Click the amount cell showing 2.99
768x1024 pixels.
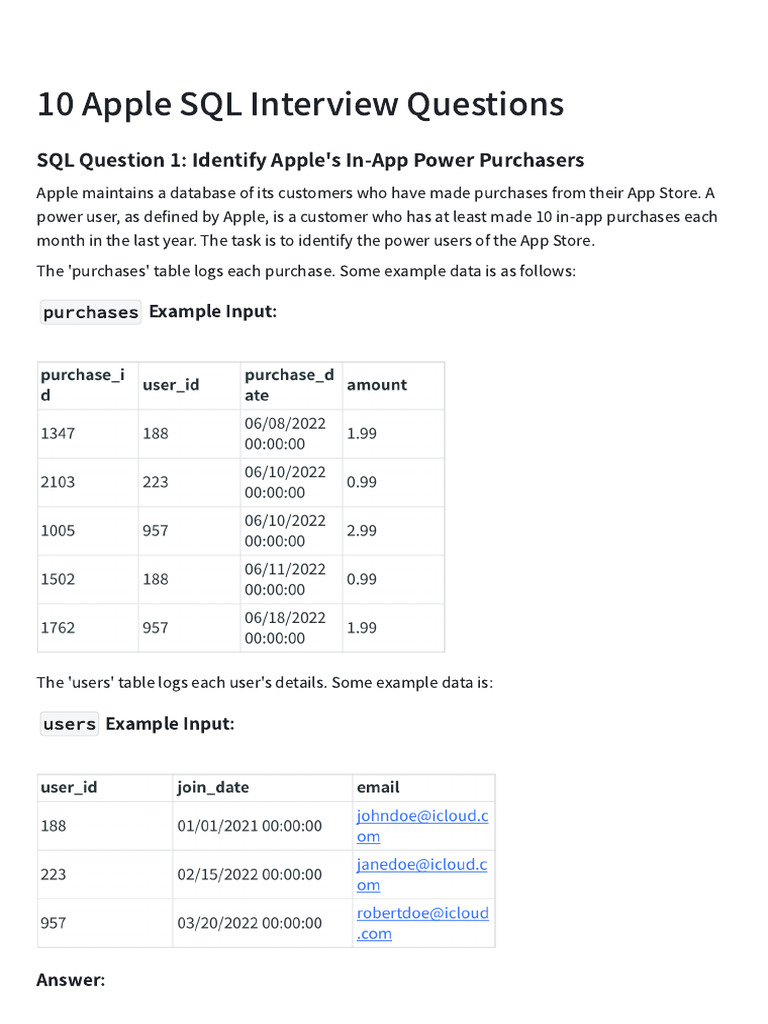[362, 531]
